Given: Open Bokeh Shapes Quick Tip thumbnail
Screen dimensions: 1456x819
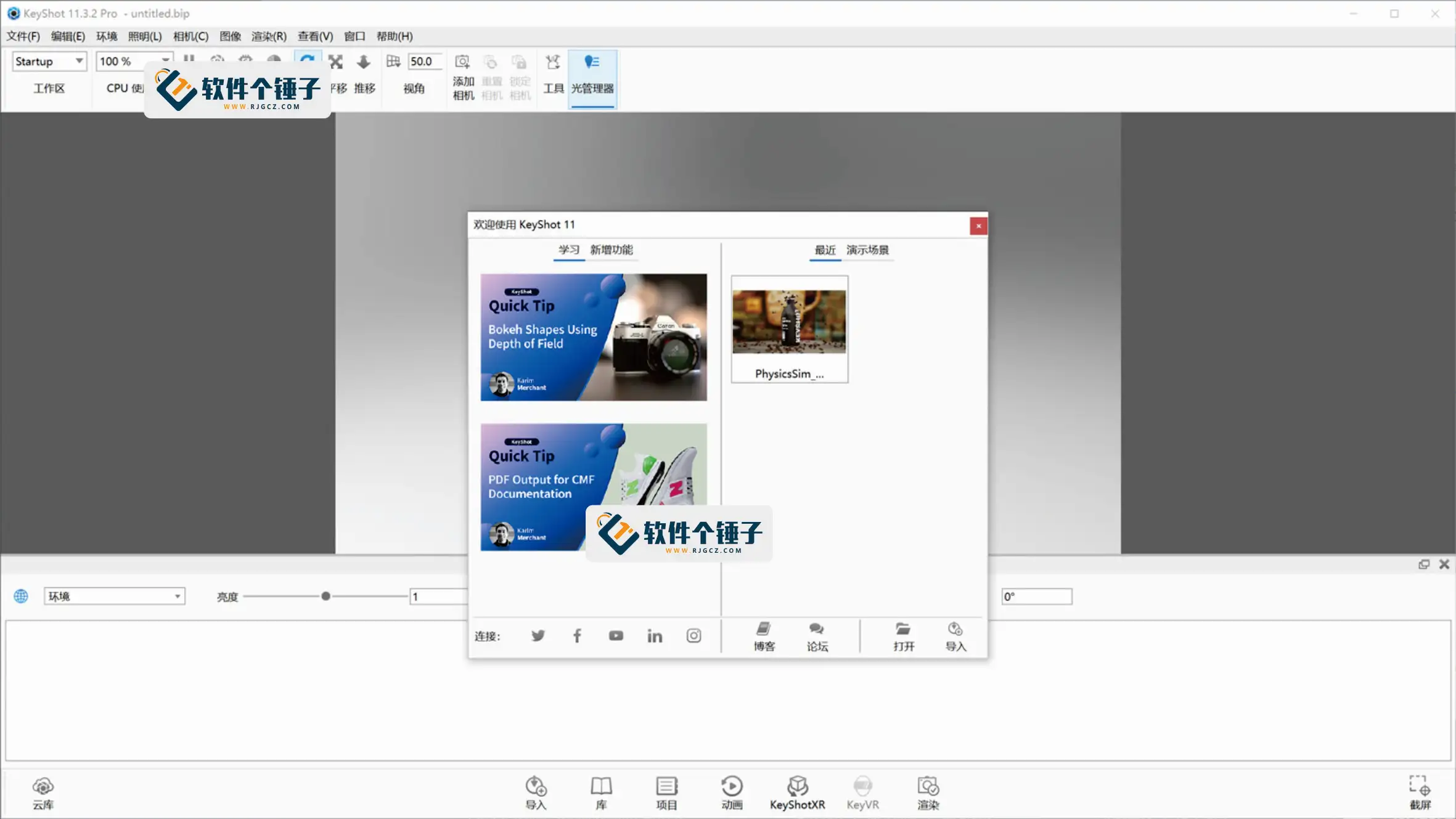Looking at the screenshot, I should point(594,337).
